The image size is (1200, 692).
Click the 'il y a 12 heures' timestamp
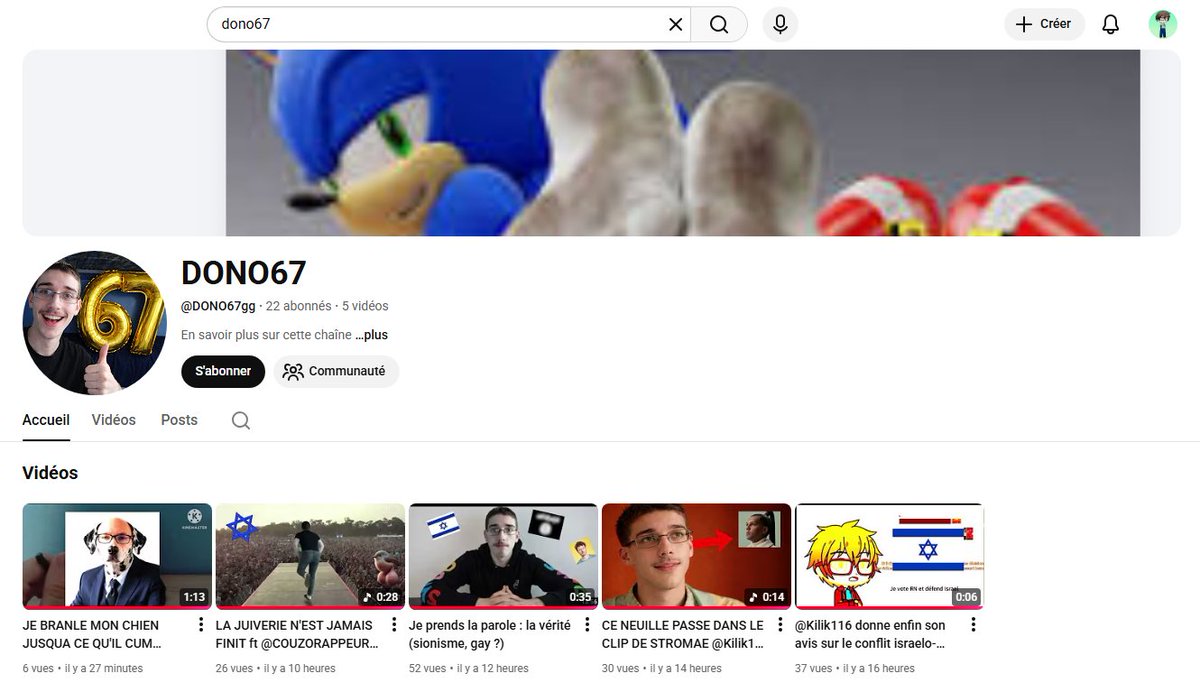pos(493,668)
